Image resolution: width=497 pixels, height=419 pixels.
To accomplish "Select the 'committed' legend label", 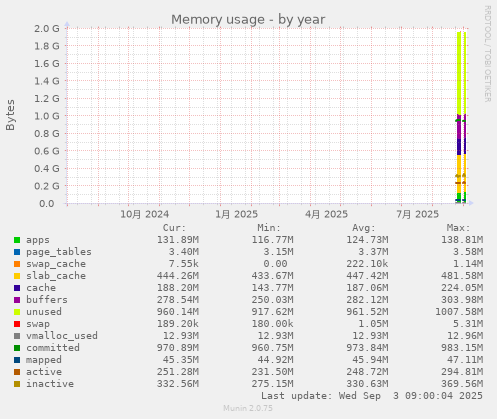I will tap(53, 348).
